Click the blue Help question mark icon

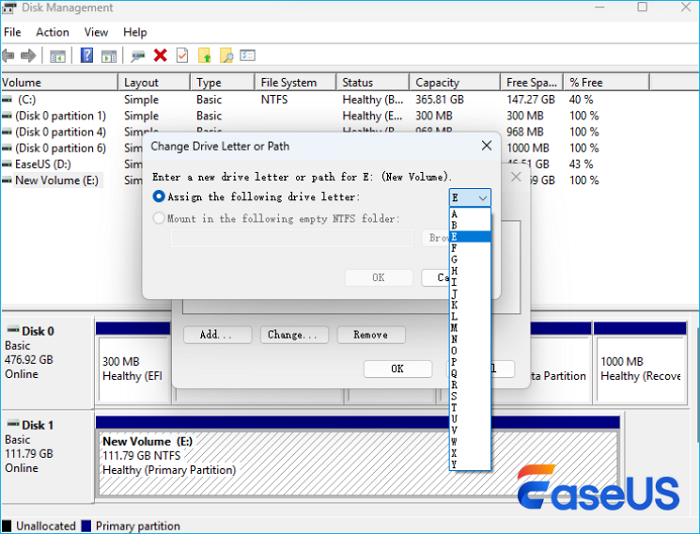click(87, 55)
